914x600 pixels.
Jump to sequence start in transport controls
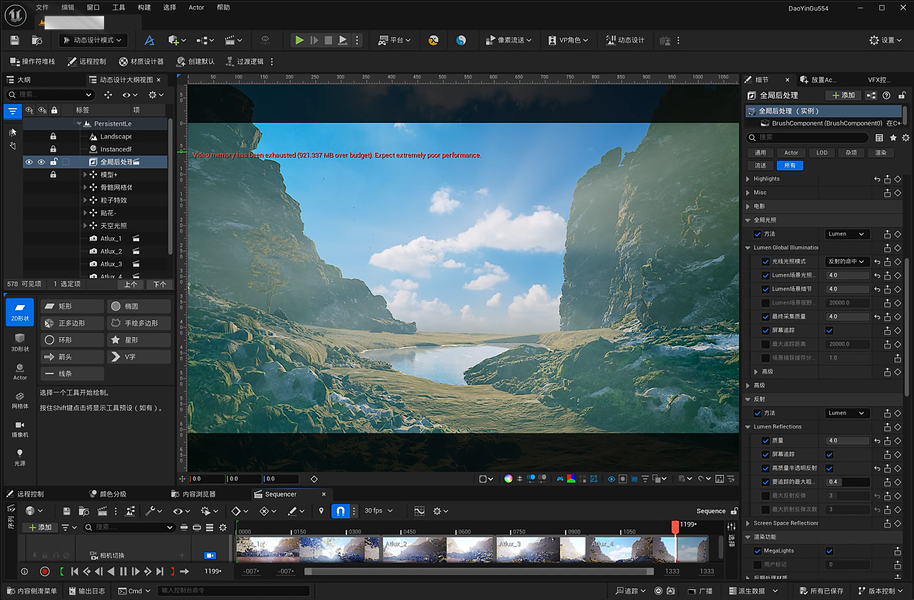coord(75,571)
